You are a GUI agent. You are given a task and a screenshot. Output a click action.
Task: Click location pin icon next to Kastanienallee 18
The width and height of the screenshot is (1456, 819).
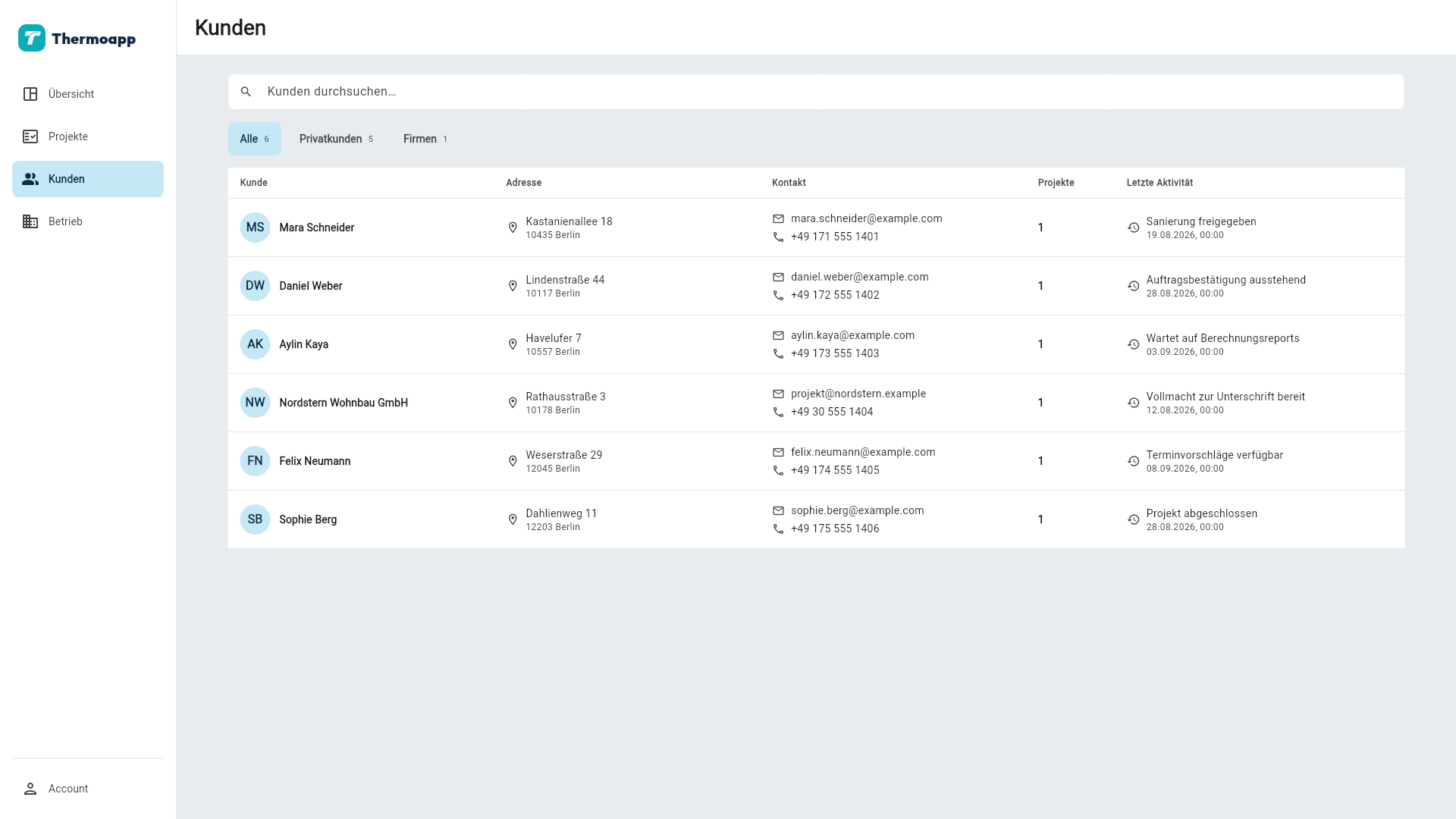(513, 227)
